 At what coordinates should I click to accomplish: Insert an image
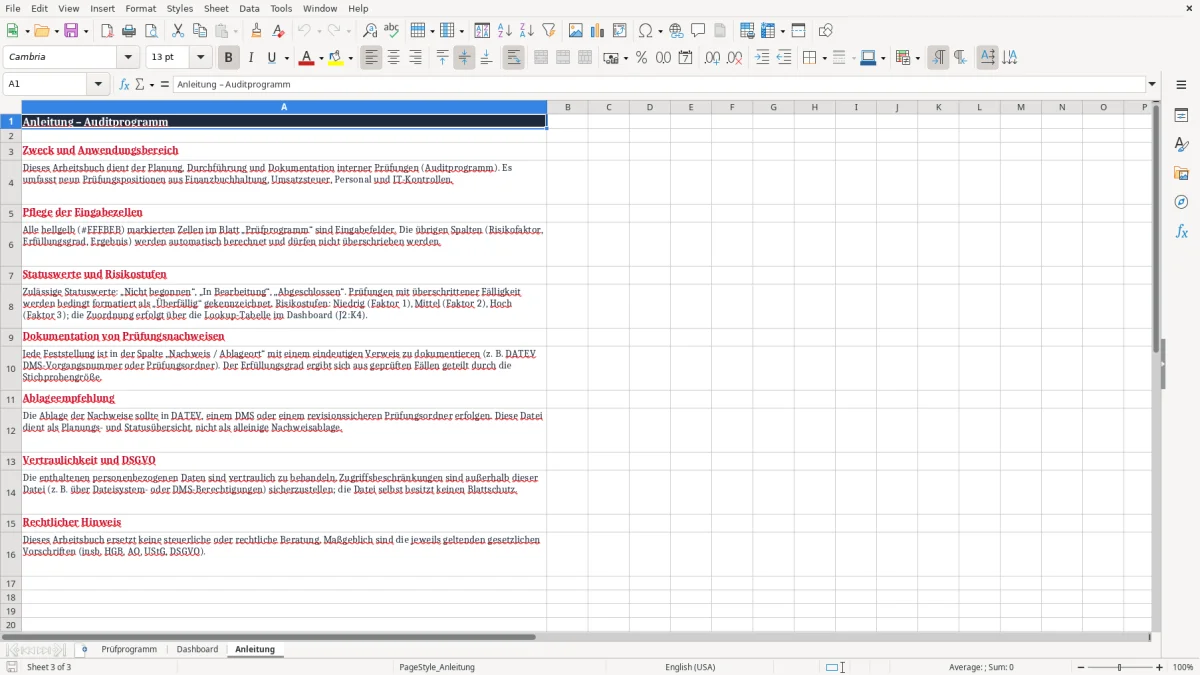point(576,31)
